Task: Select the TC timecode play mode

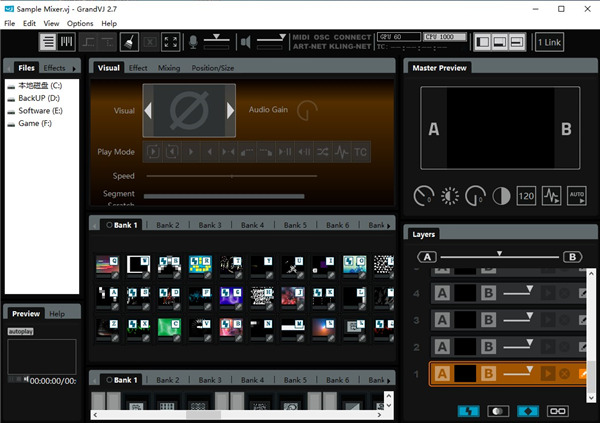Action: (x=360, y=152)
